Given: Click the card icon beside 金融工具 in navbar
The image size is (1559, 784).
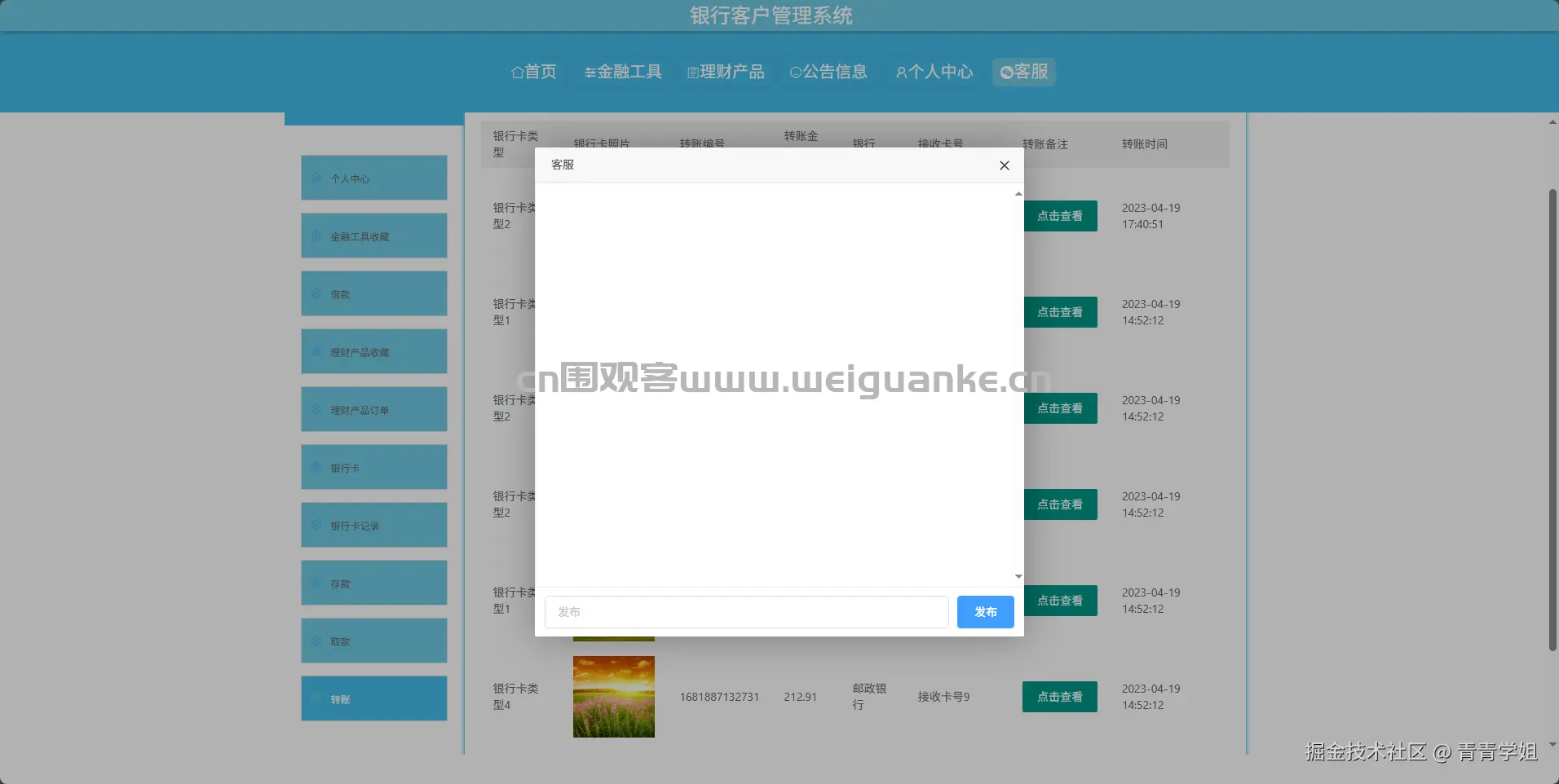Looking at the screenshot, I should point(590,72).
